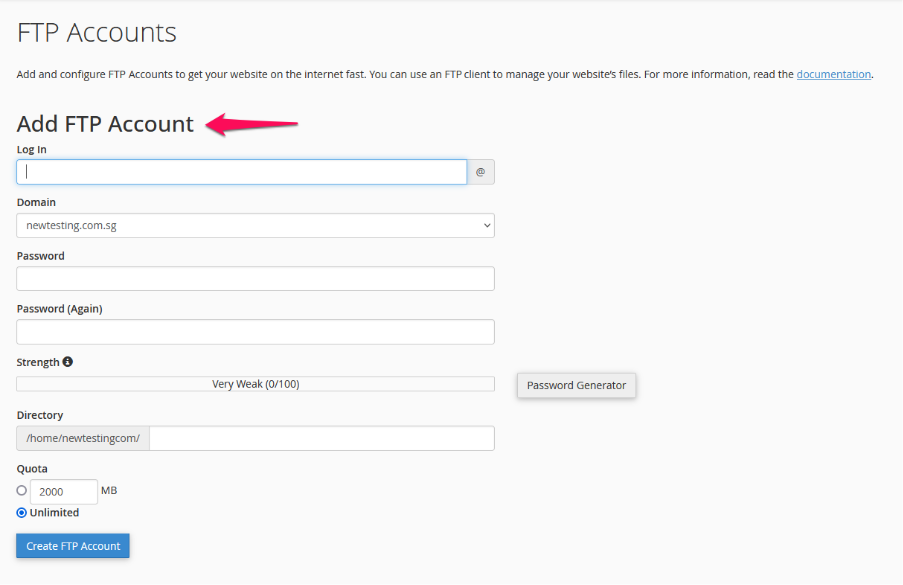Select the custom MB quota radio button
903x585 pixels.
coord(22,491)
